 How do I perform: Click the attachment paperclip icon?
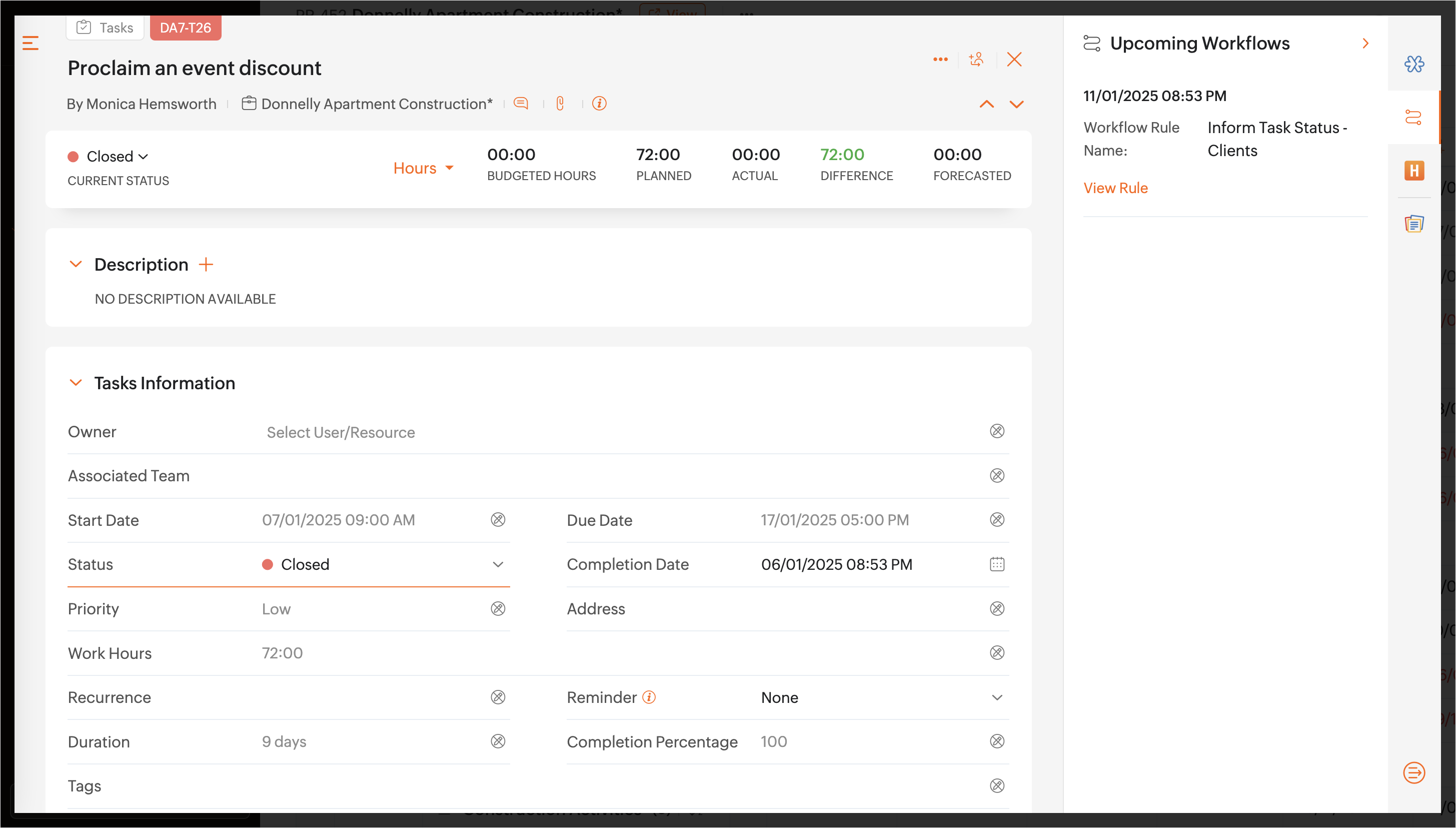pos(560,103)
